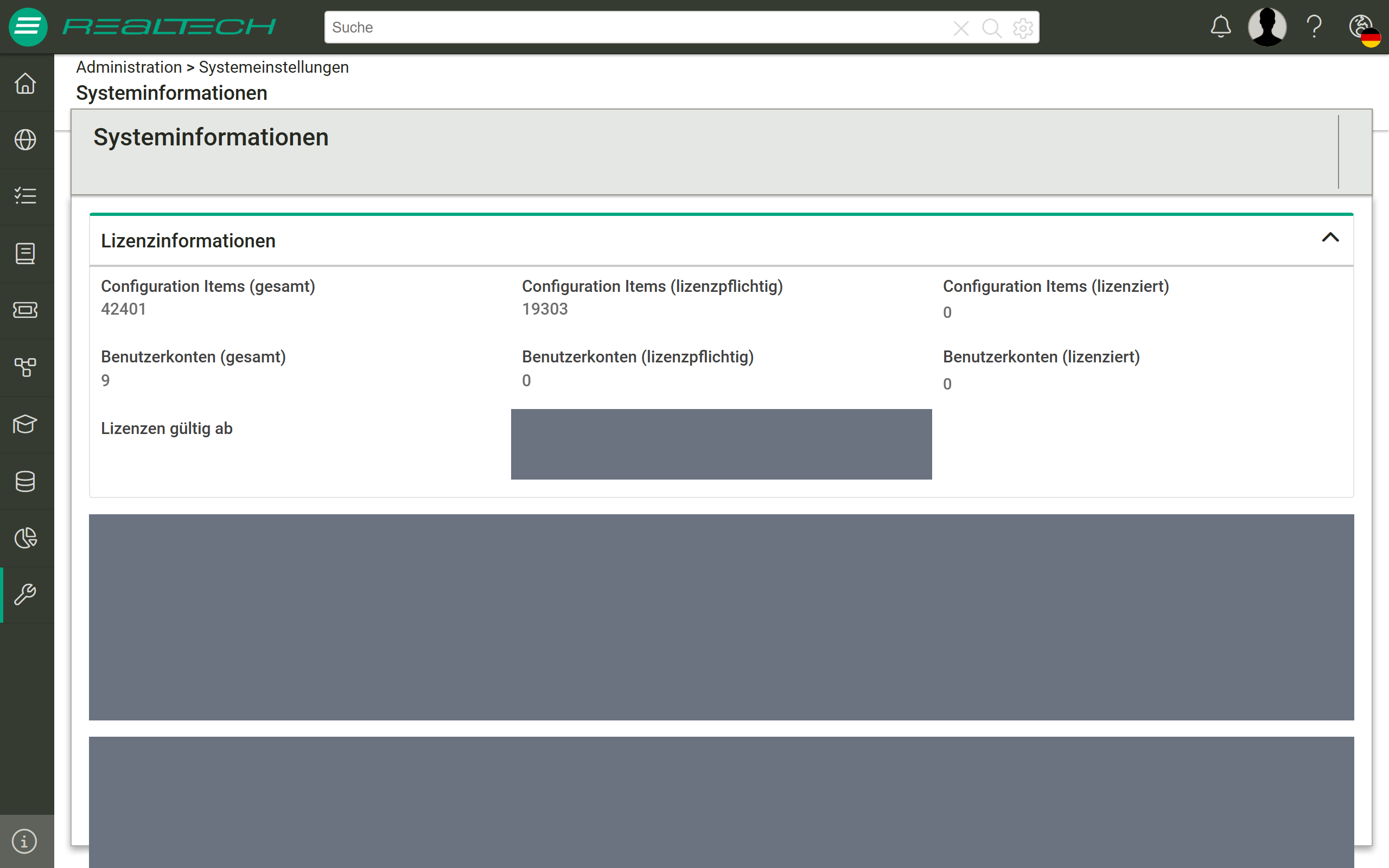
Task: Open the hamburger main menu button
Action: 28,27
